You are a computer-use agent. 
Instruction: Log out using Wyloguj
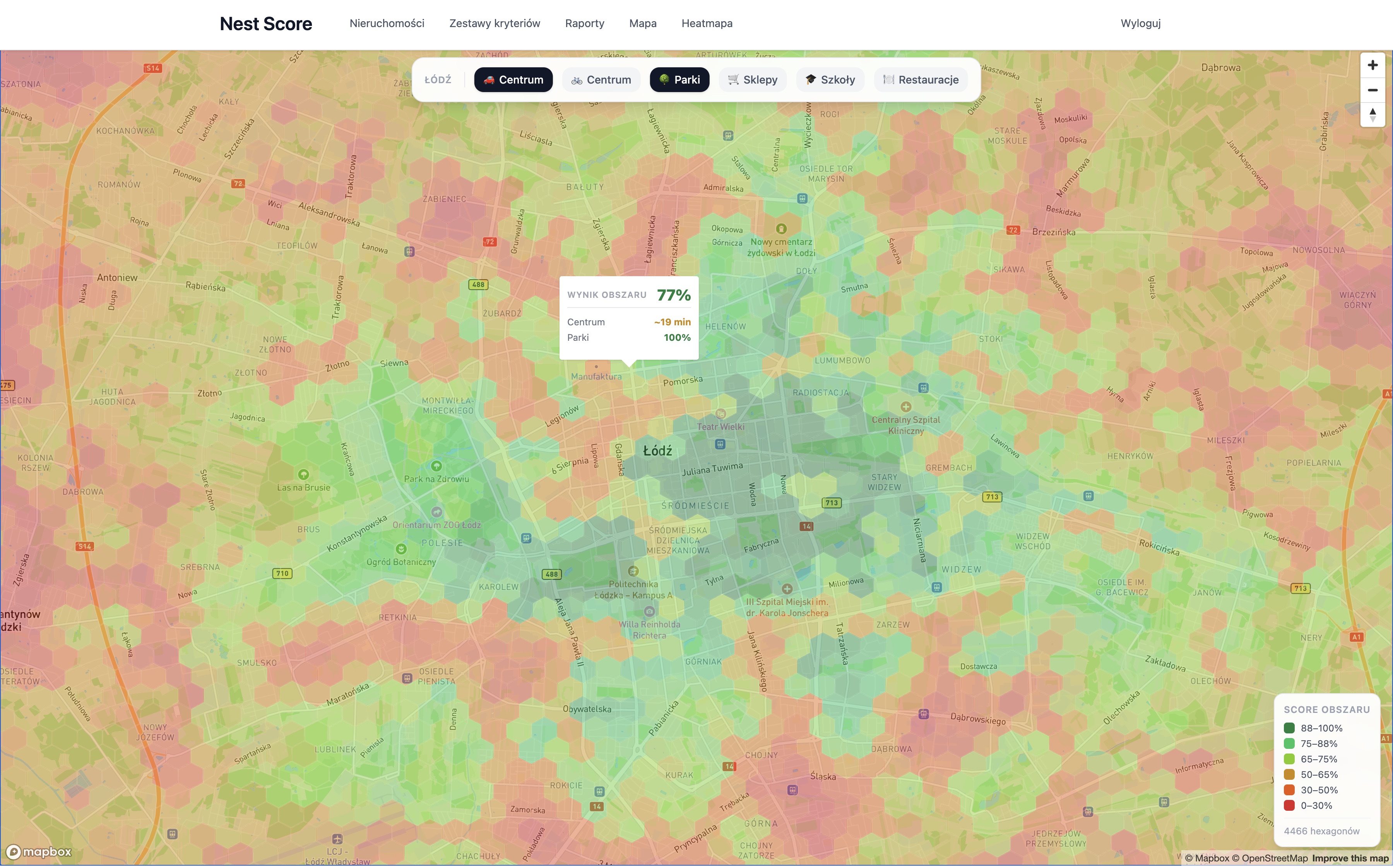pos(1140,24)
